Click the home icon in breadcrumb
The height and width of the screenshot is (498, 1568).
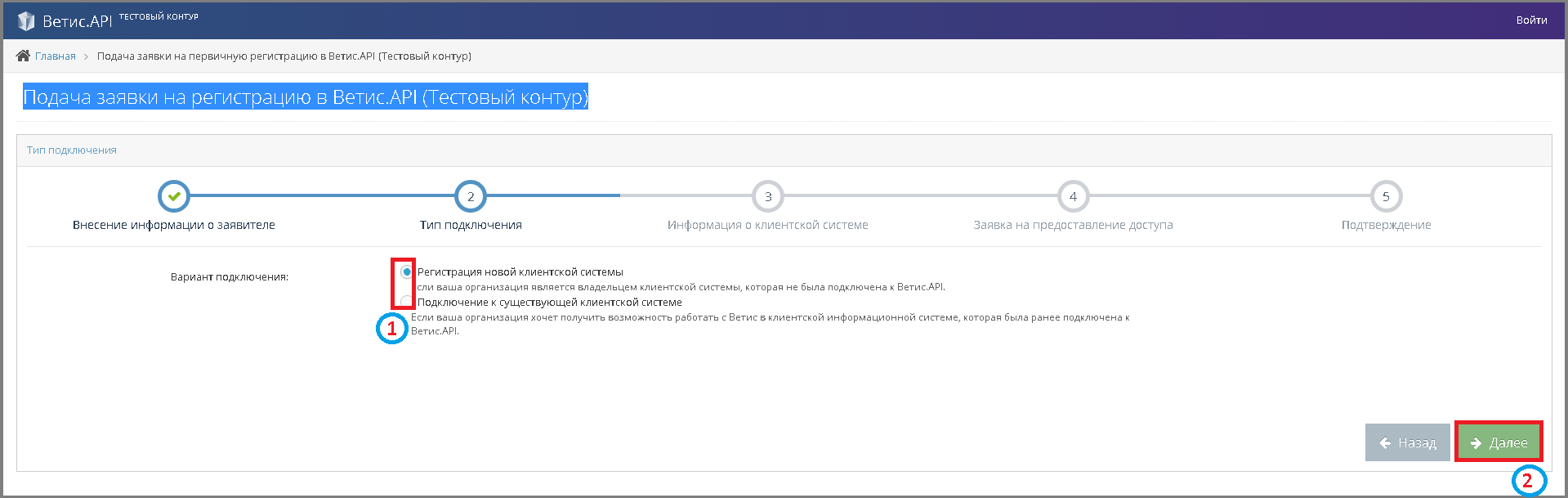click(x=23, y=56)
